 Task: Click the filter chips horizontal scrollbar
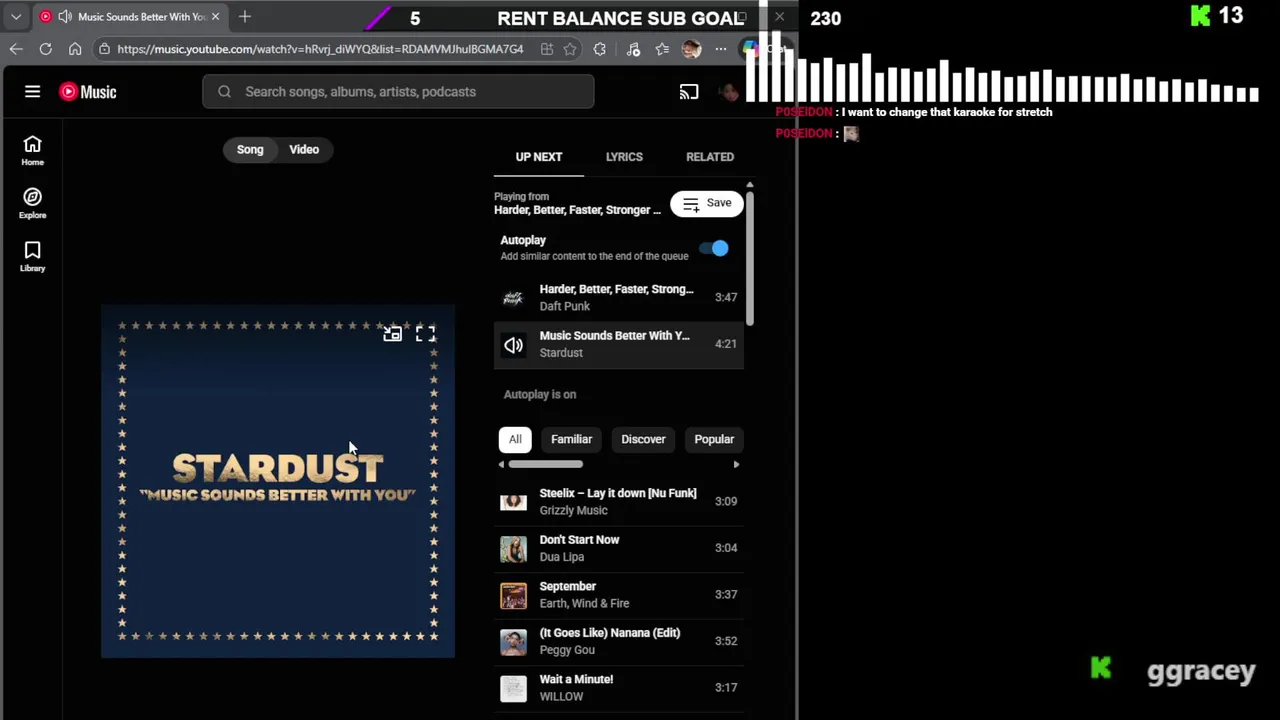[545, 464]
